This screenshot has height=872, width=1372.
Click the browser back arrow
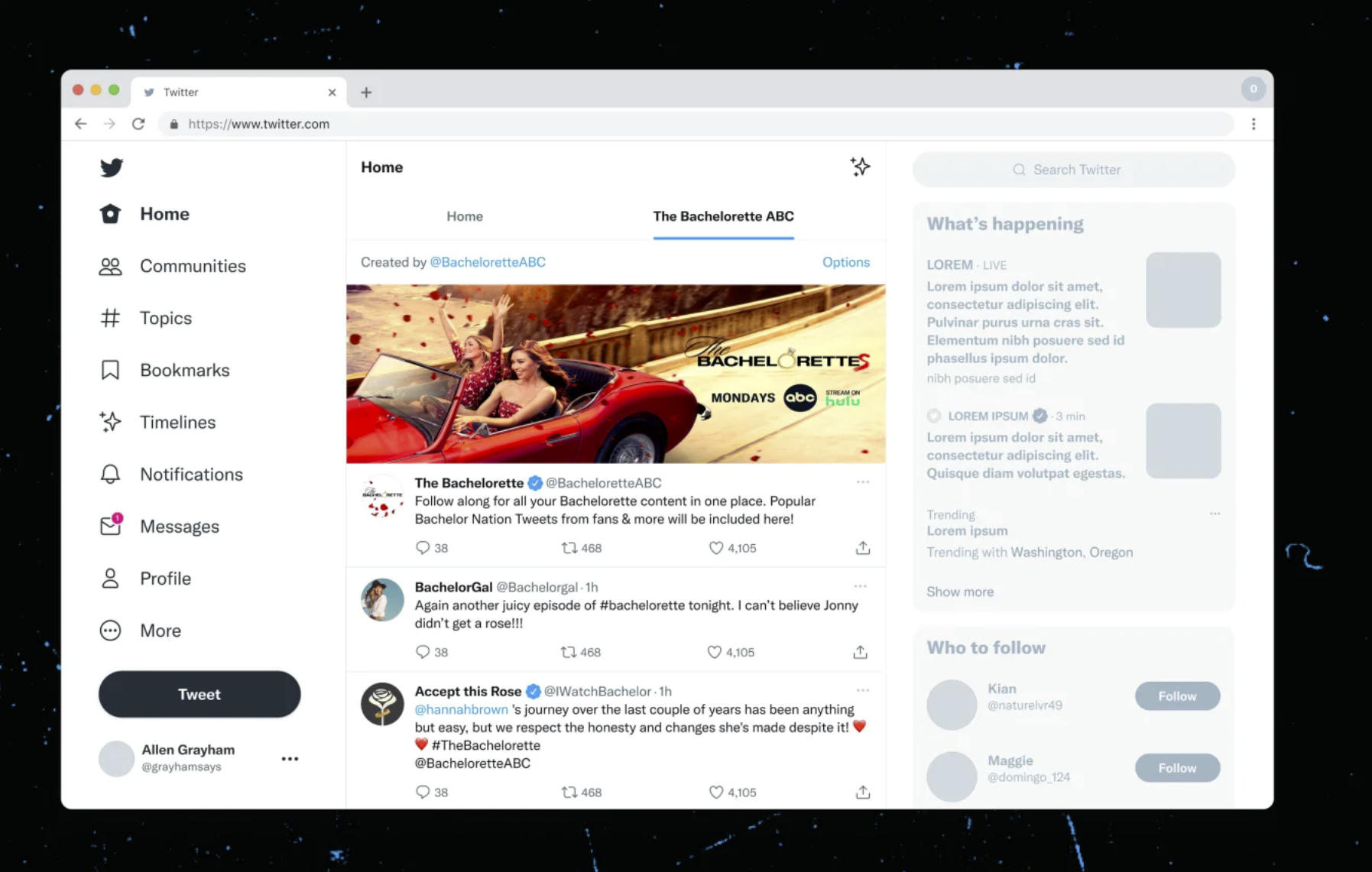click(x=81, y=124)
